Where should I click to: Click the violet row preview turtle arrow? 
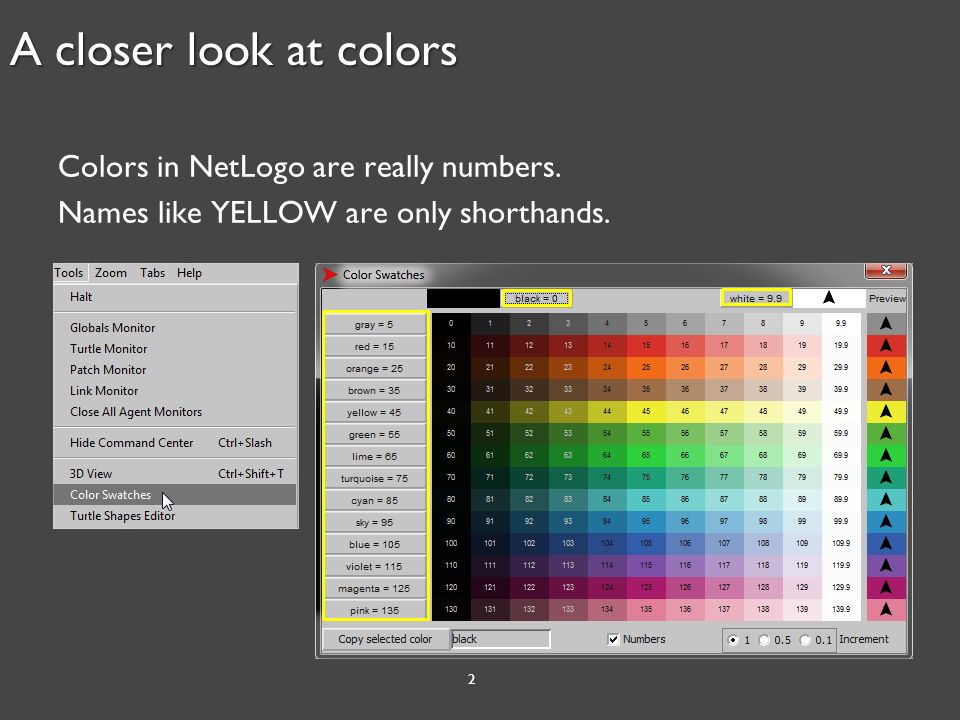pos(886,566)
